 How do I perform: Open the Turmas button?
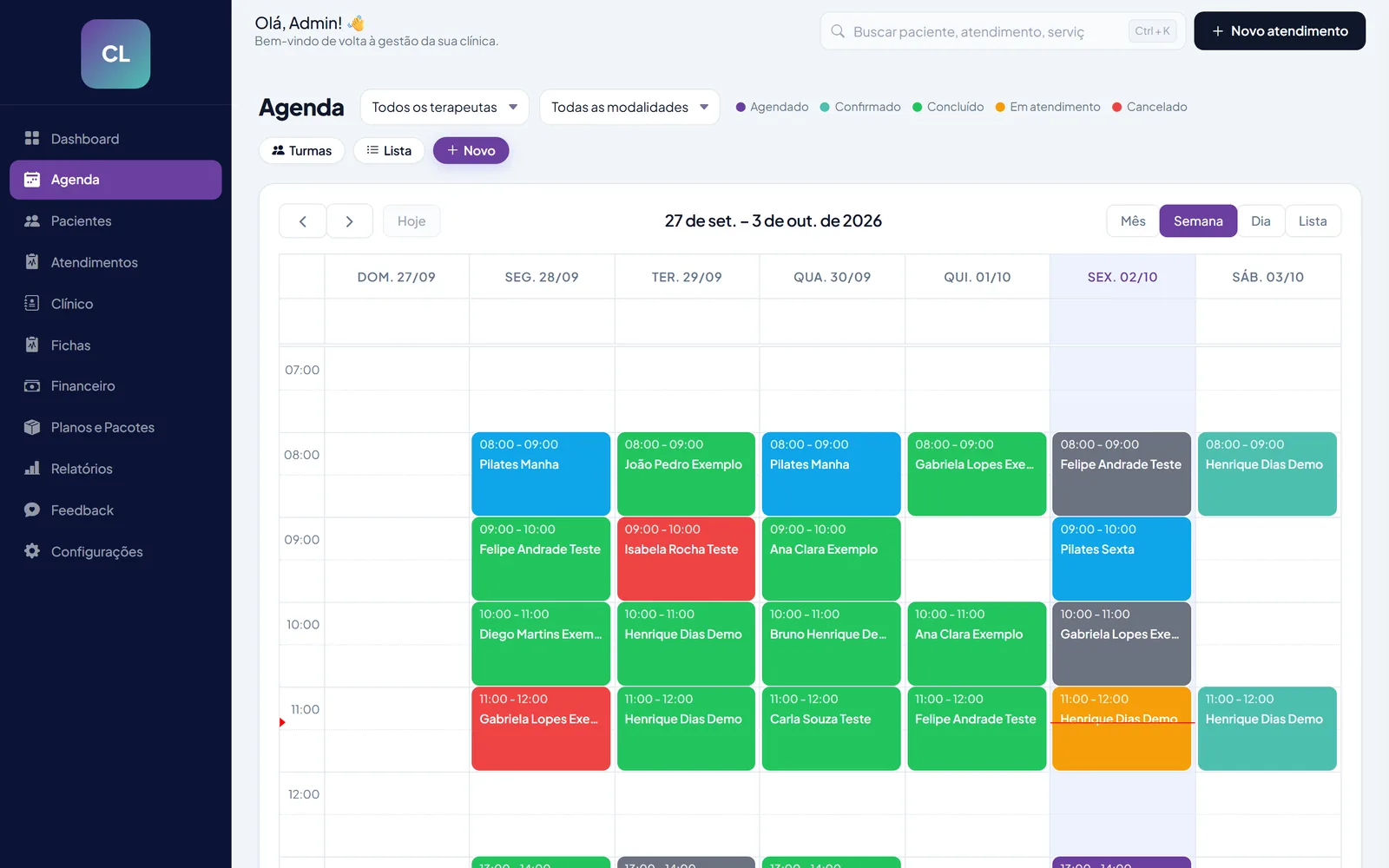(301, 150)
